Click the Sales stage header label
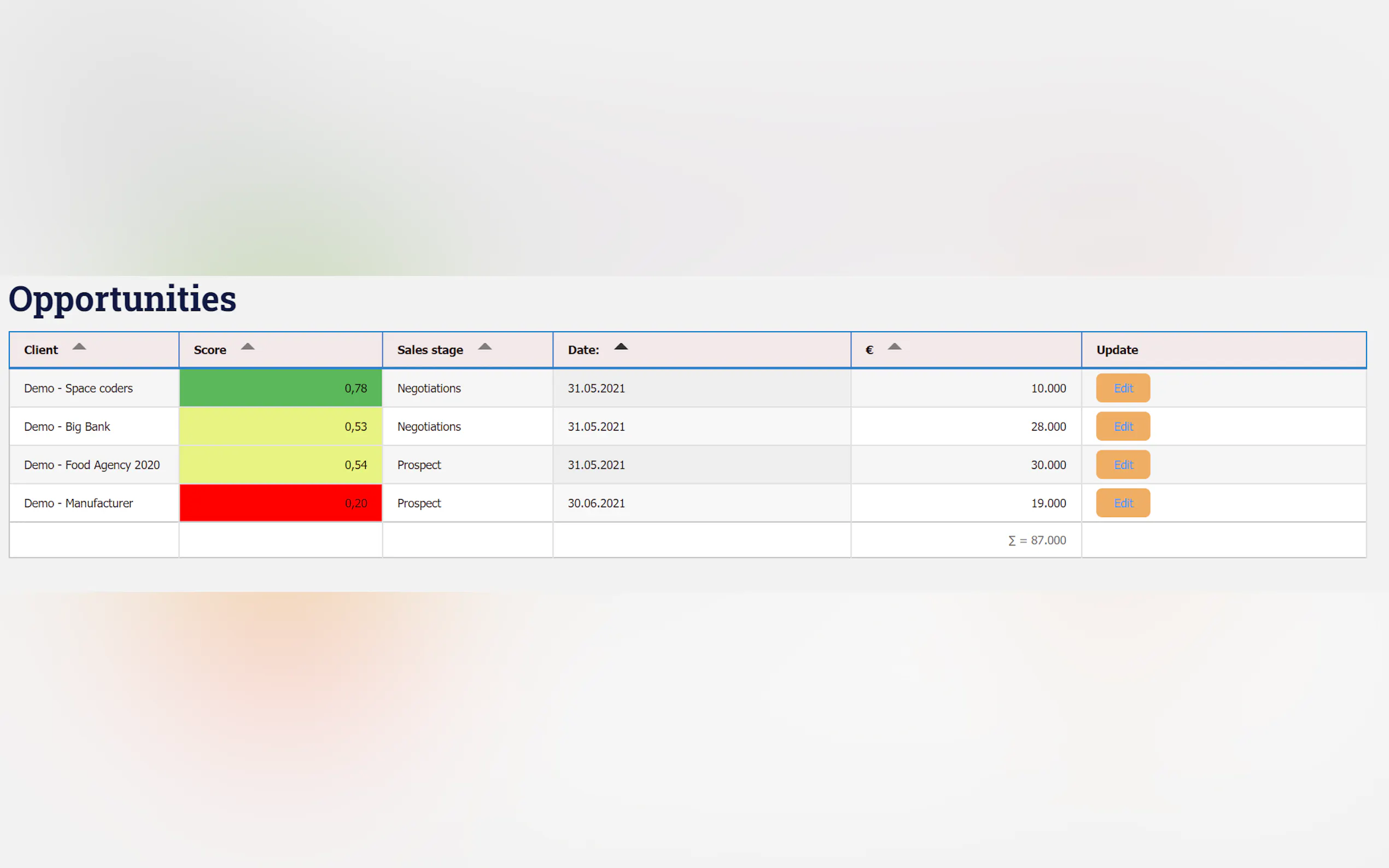The width and height of the screenshot is (1389, 868). tap(429, 350)
